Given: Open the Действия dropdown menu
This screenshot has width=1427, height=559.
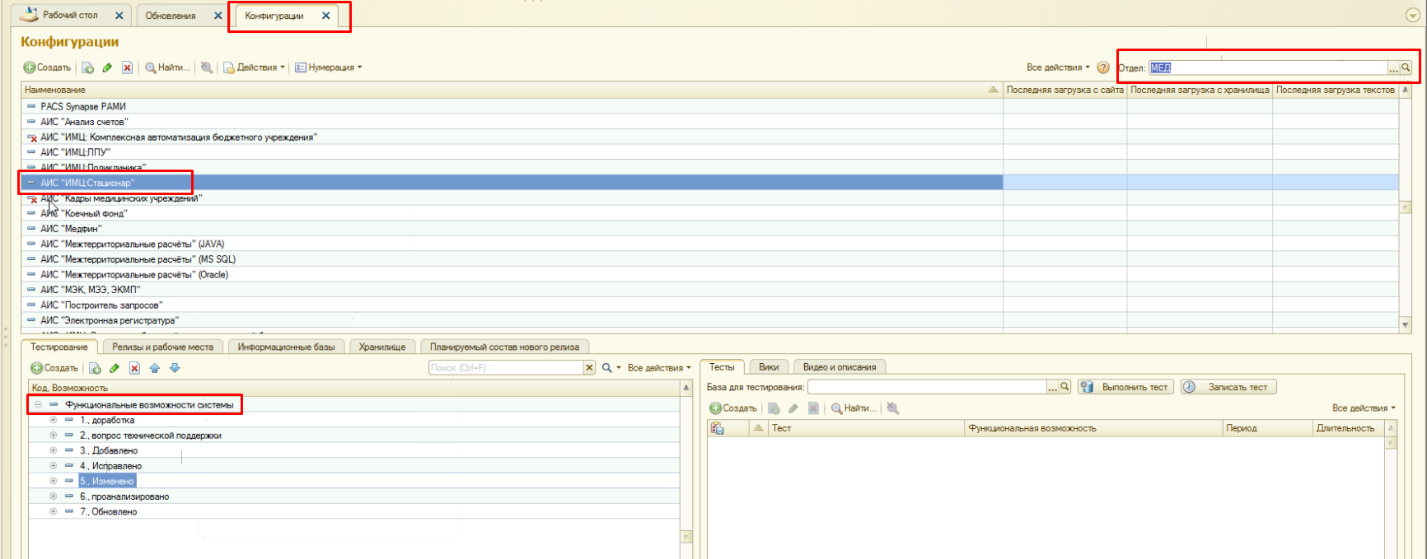Looking at the screenshot, I should (254, 68).
